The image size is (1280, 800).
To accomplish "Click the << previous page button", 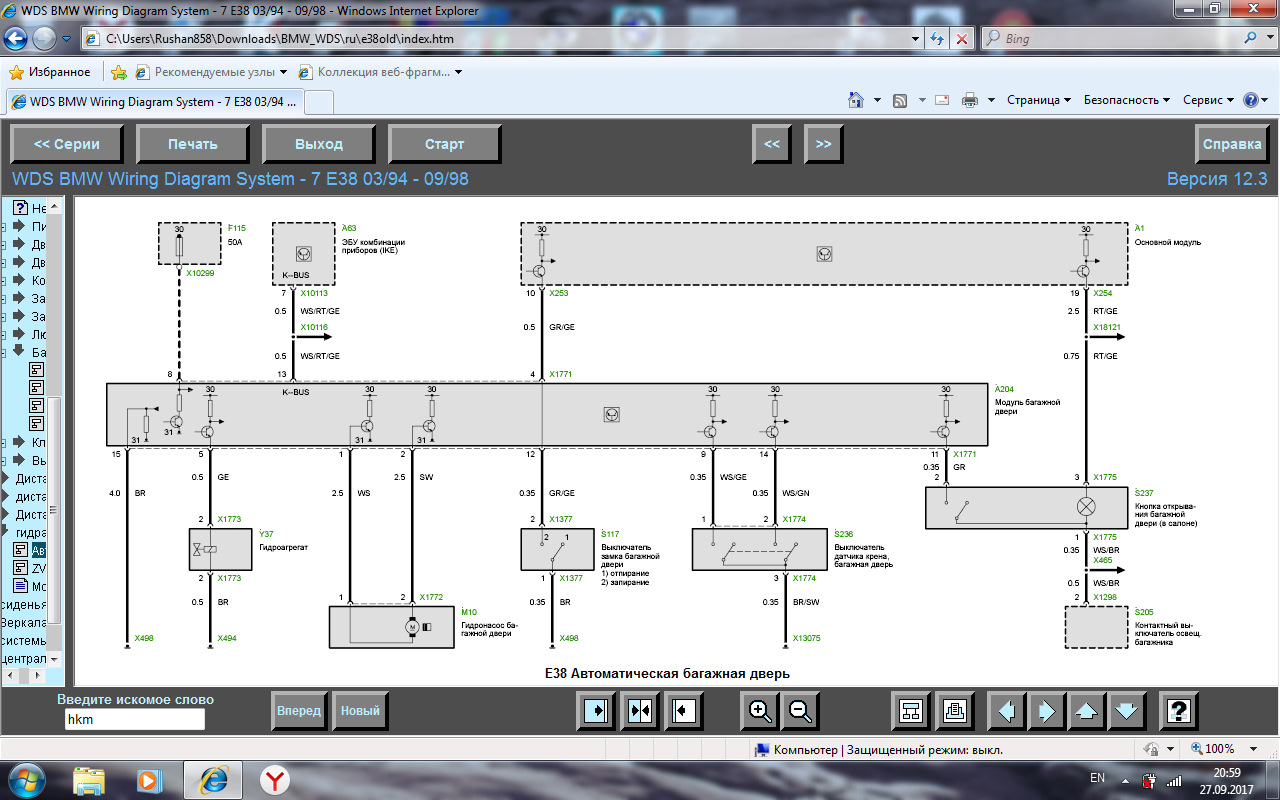I will point(772,144).
